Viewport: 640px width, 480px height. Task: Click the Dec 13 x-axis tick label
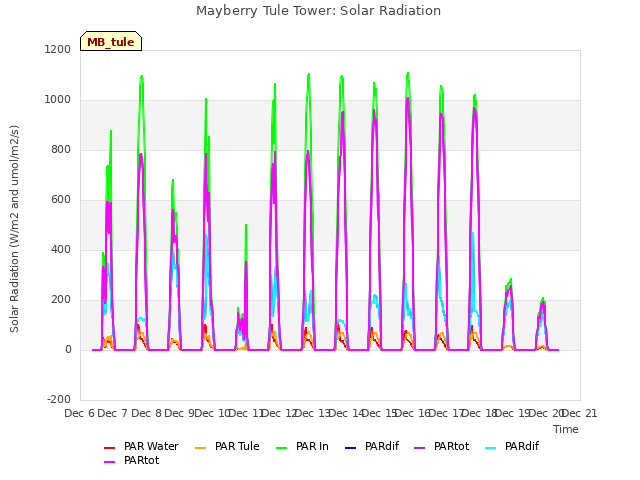[x=313, y=413]
